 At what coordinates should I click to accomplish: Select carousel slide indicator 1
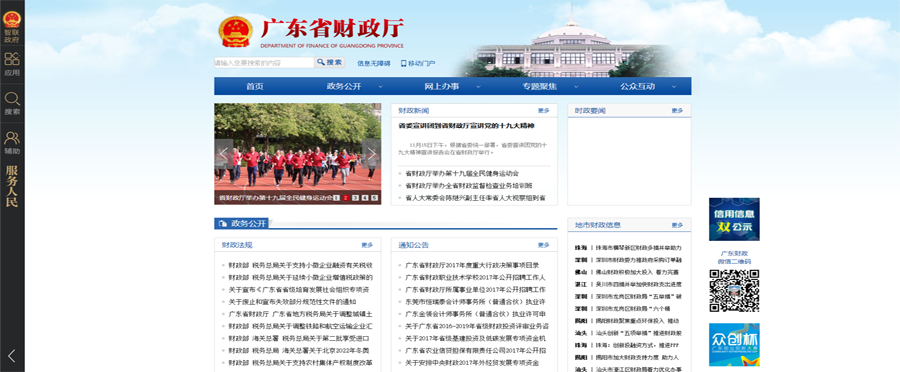click(x=336, y=198)
